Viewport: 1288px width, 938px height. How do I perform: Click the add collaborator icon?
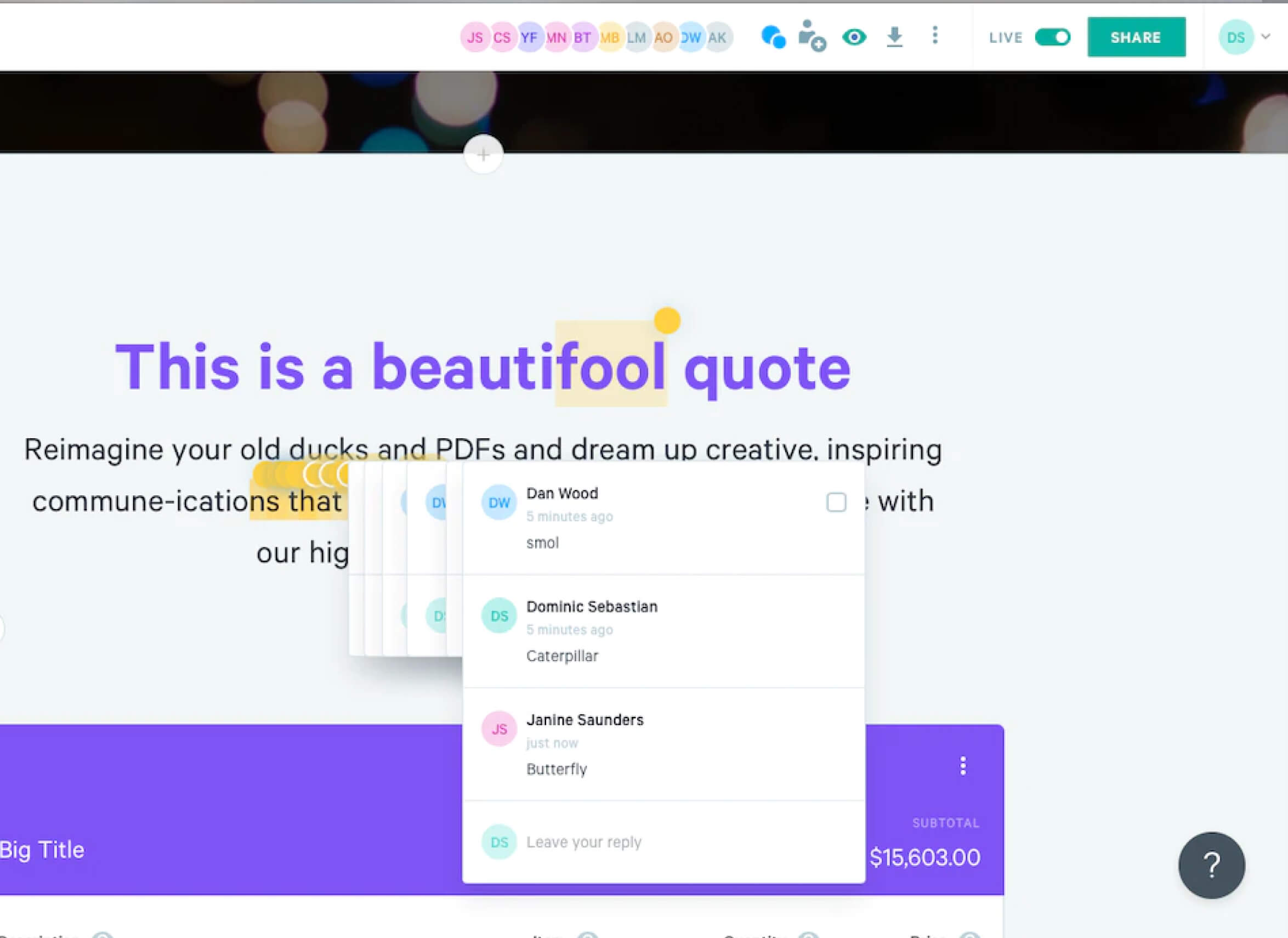[x=811, y=36]
